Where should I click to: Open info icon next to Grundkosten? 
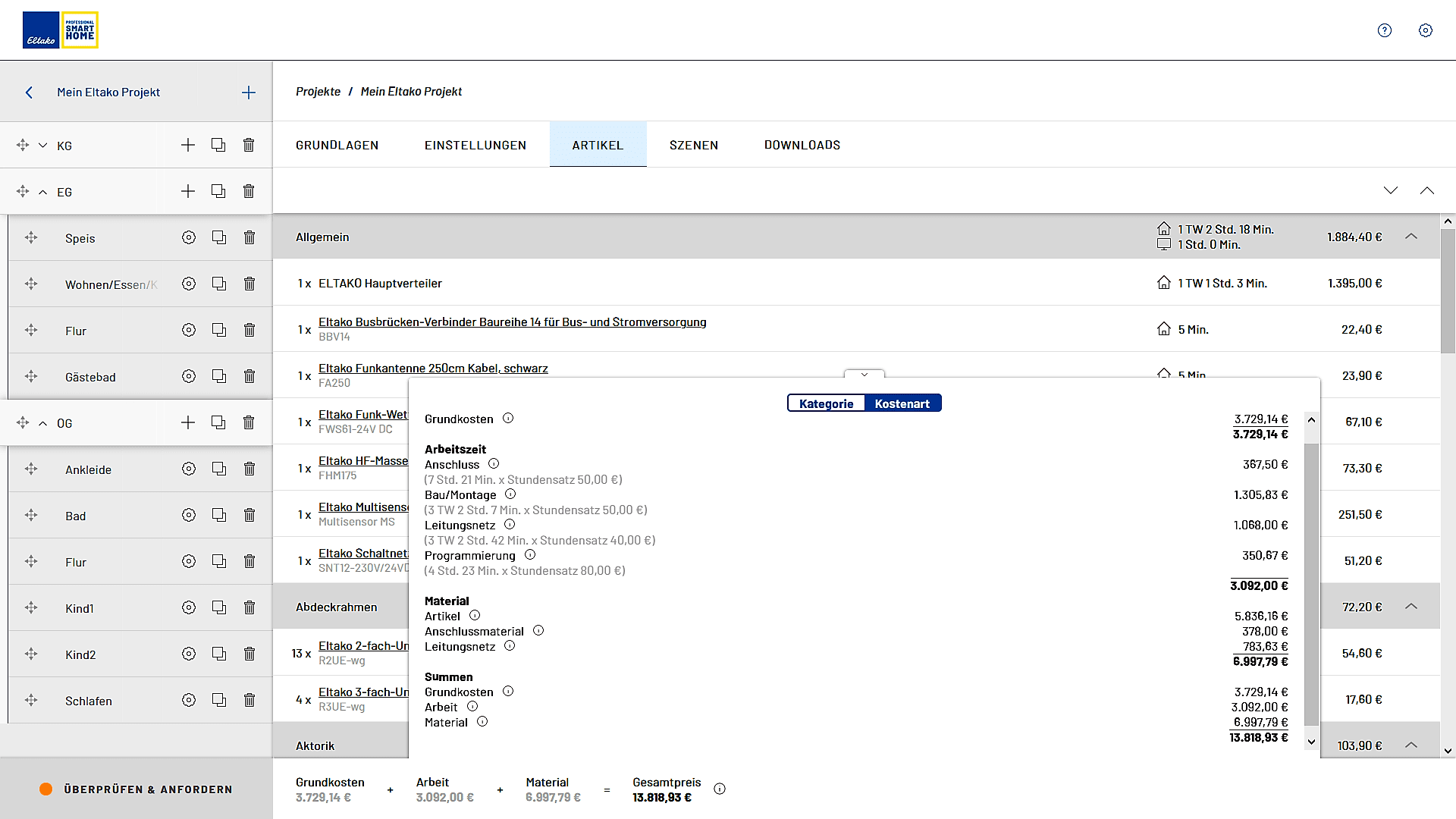(508, 418)
